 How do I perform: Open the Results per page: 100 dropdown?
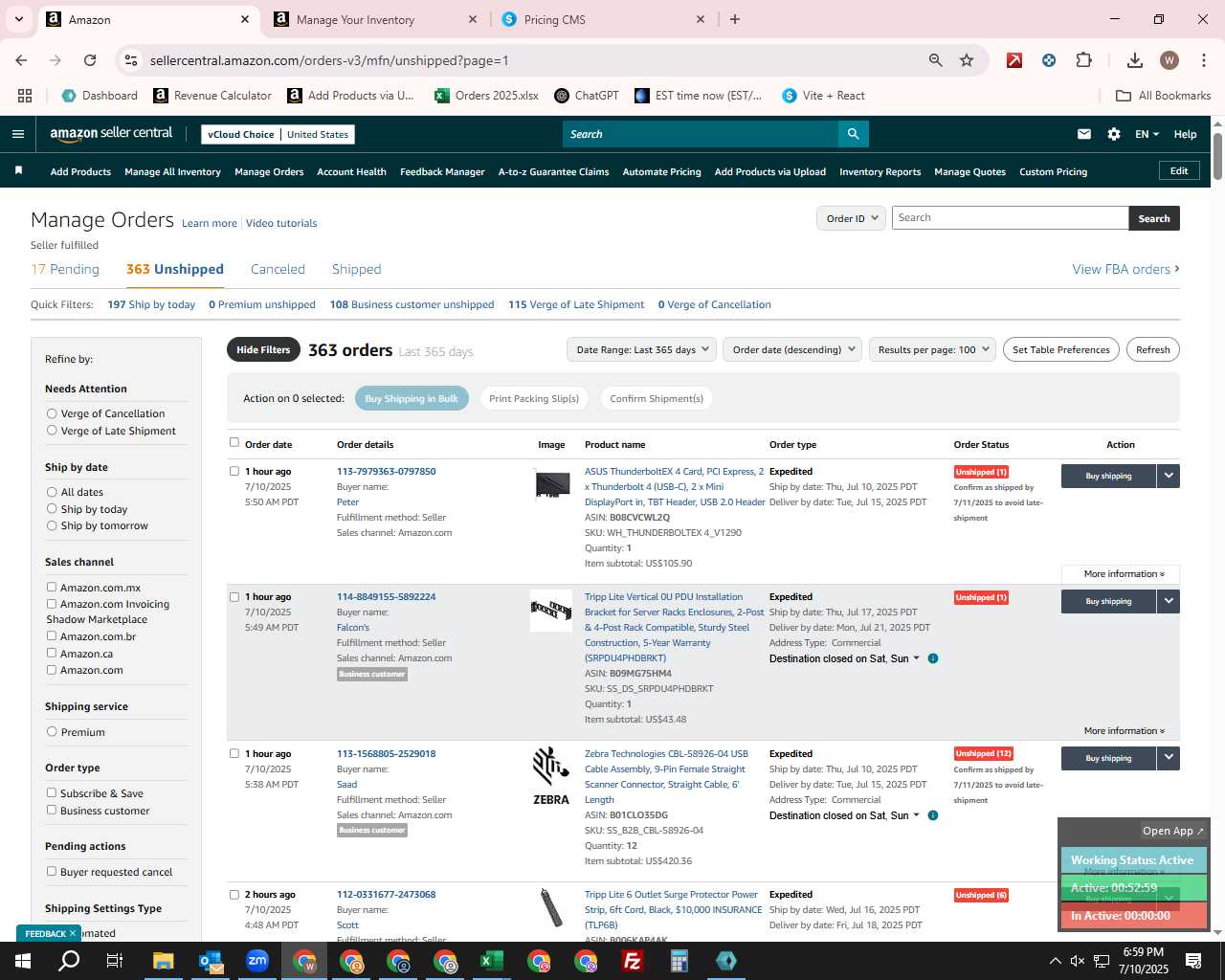click(933, 349)
